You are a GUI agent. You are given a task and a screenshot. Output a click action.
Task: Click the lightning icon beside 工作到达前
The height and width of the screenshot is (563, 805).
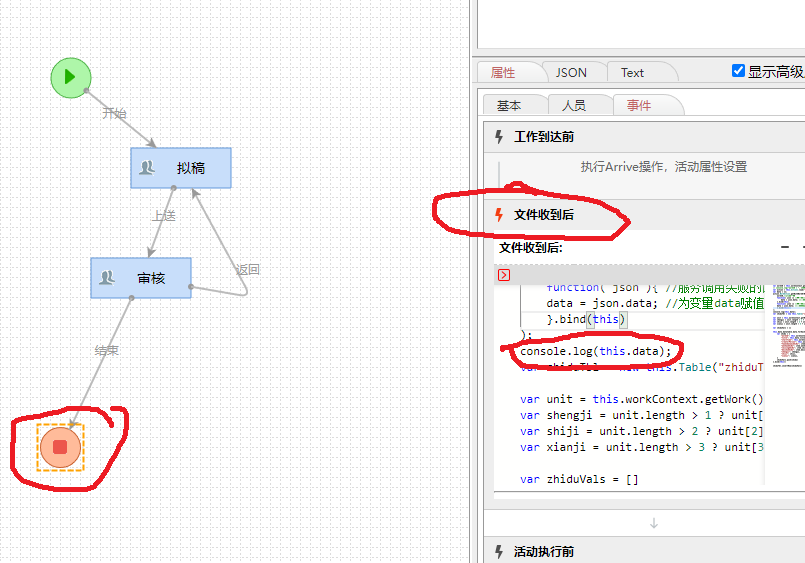[x=499, y=137]
